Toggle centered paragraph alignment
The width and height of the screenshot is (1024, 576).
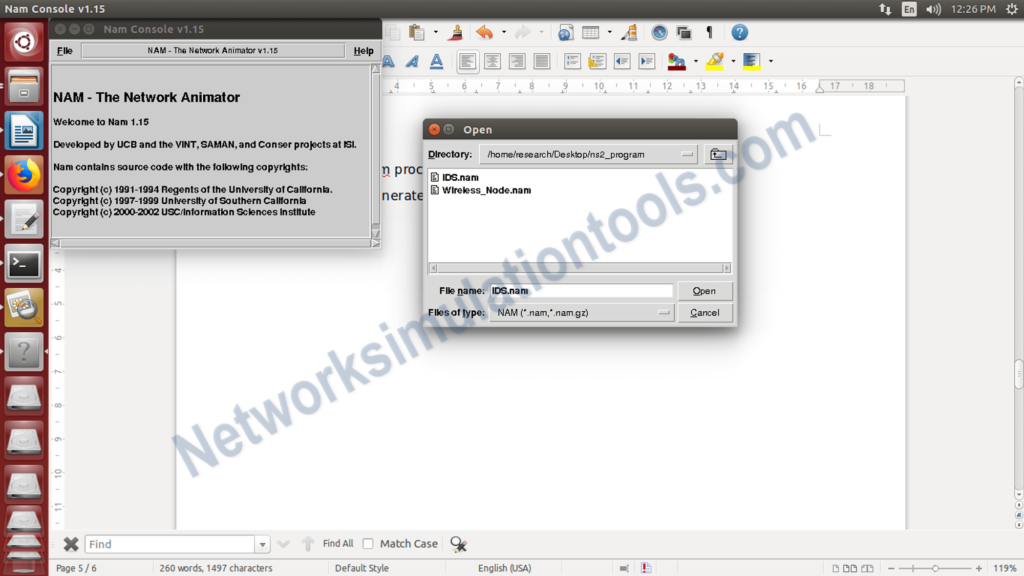pyautogui.click(x=492, y=61)
